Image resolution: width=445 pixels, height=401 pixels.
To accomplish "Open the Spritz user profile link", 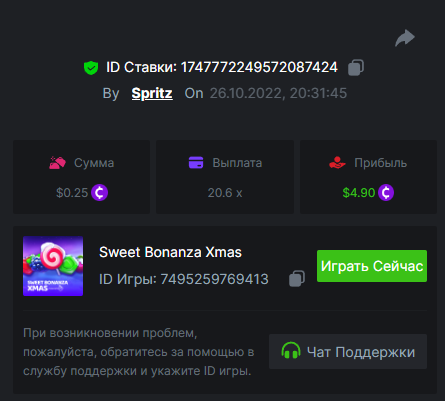I will [152, 93].
